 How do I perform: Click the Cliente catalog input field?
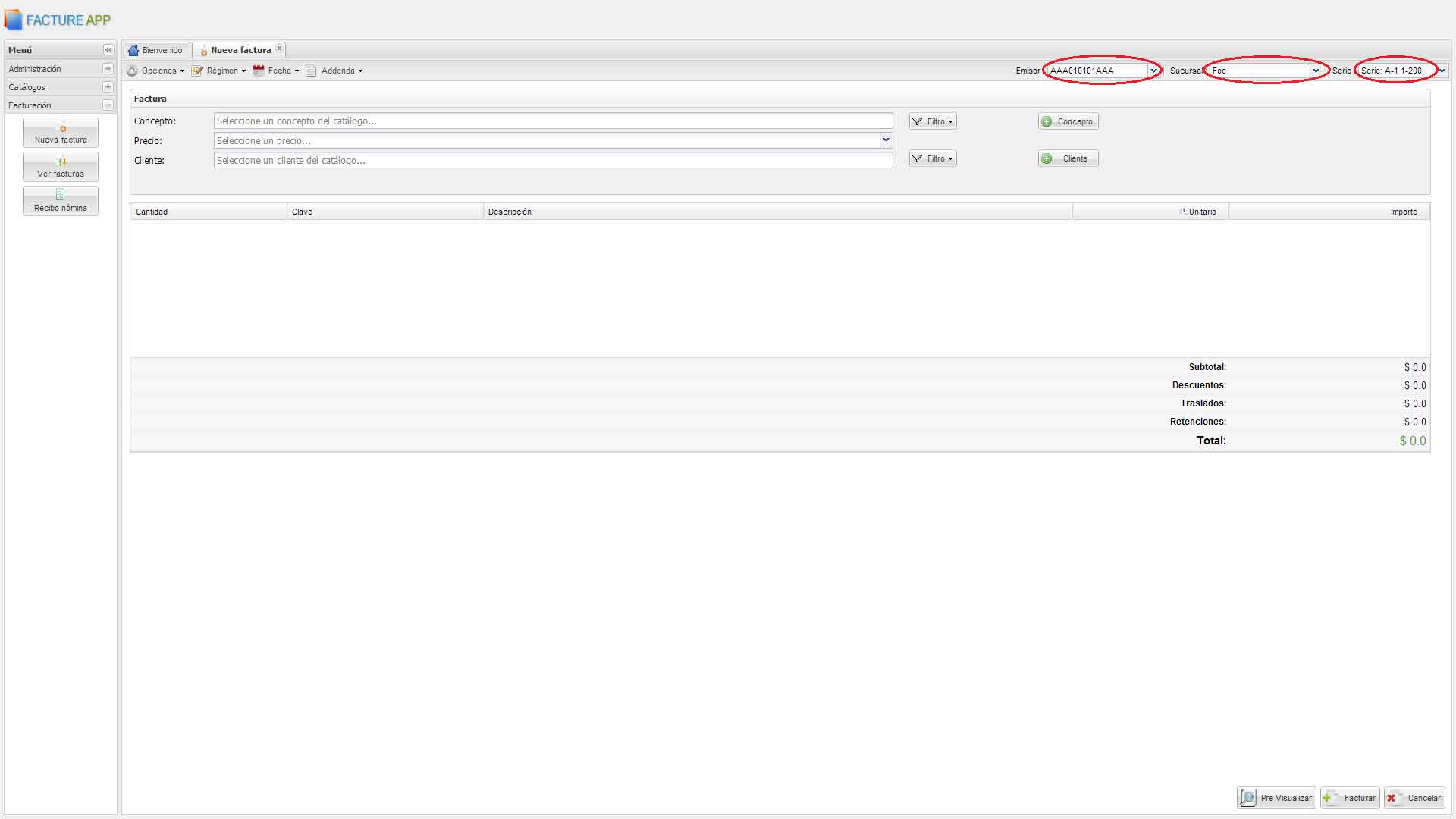coord(553,160)
